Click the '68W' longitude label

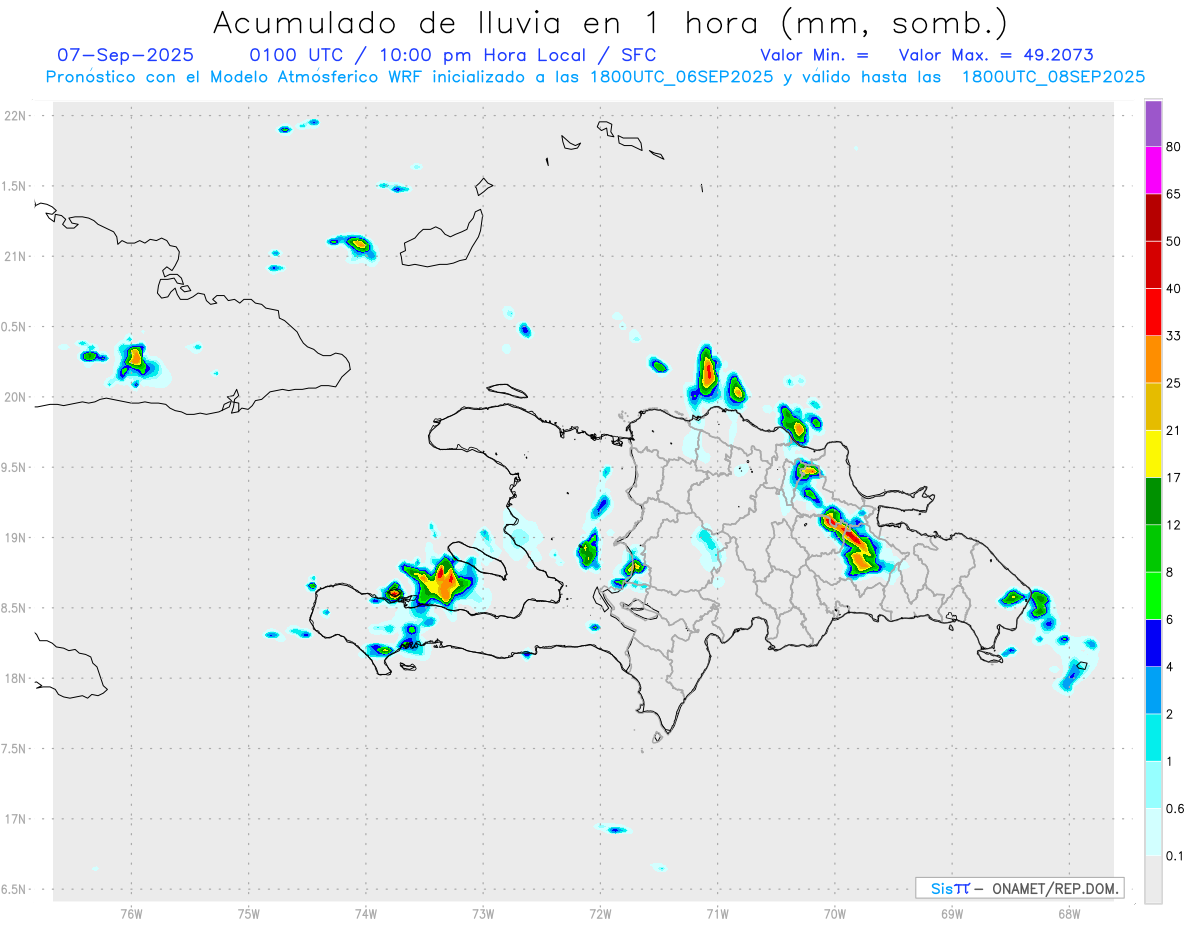[x=1068, y=914]
